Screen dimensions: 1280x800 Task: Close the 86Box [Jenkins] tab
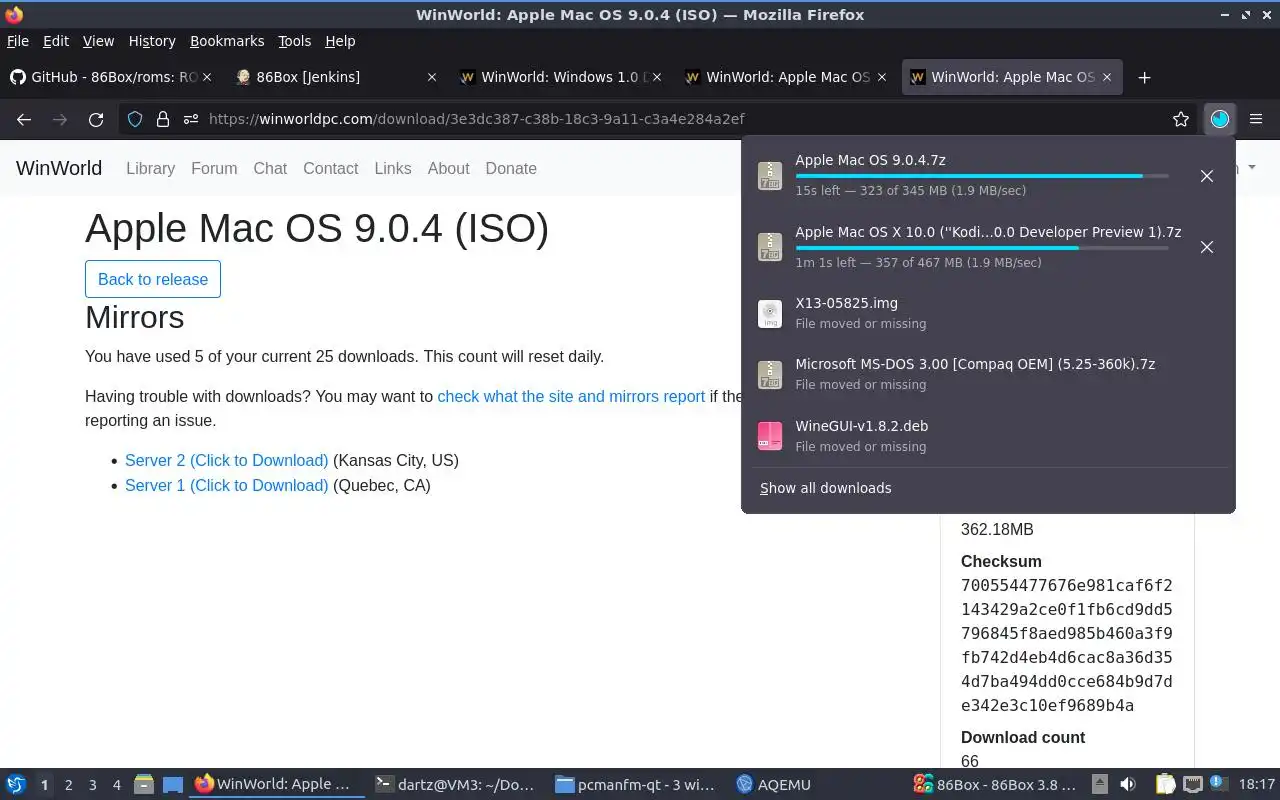(432, 77)
